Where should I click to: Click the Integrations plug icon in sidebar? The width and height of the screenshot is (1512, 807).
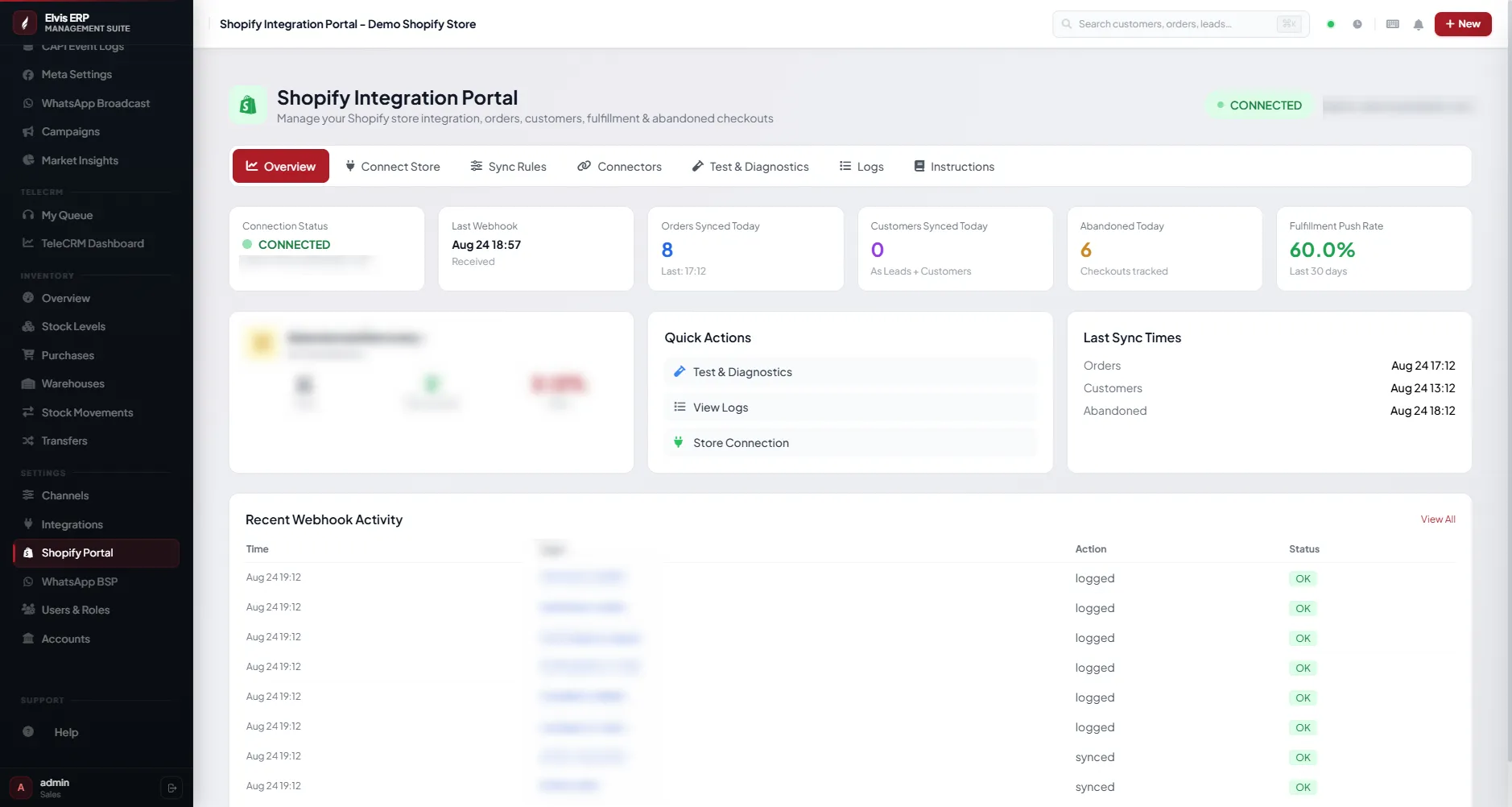click(28, 524)
